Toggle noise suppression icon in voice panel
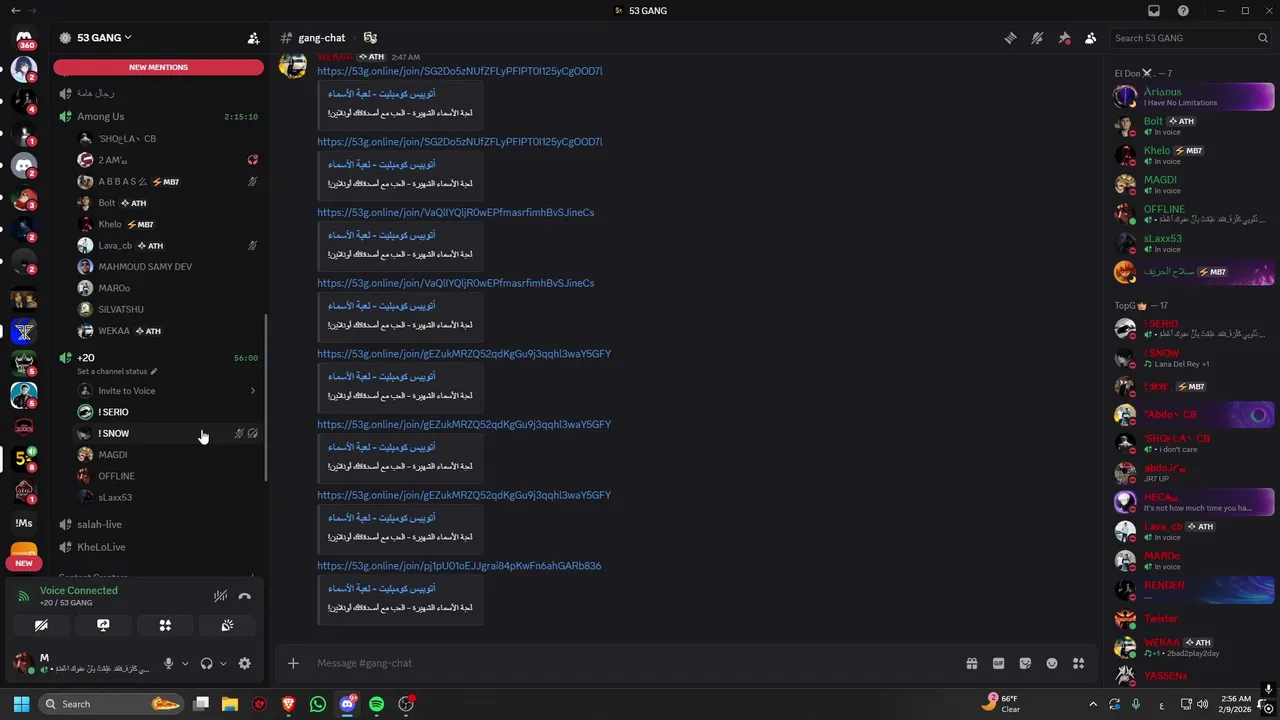The image size is (1280, 720). 220,596
